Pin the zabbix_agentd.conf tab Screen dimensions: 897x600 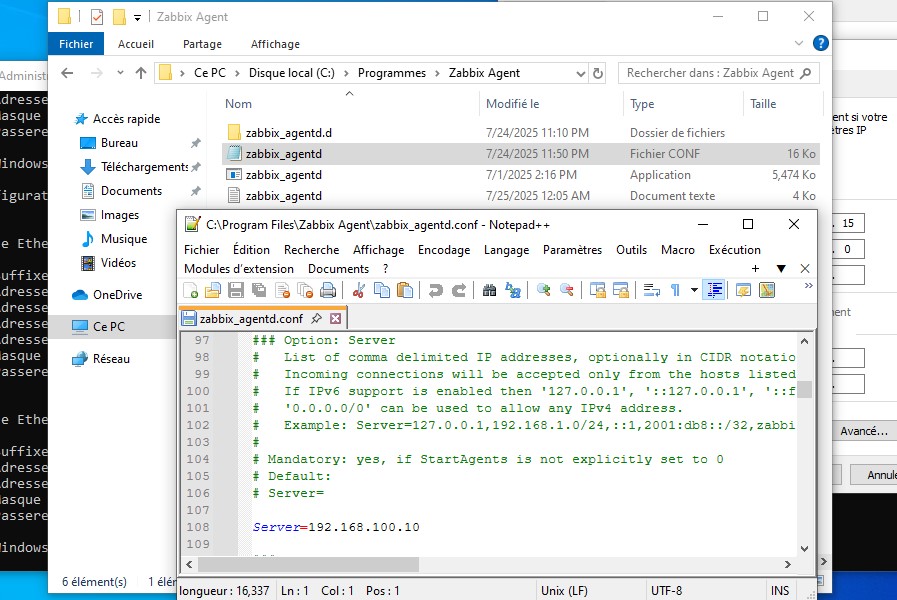316,319
